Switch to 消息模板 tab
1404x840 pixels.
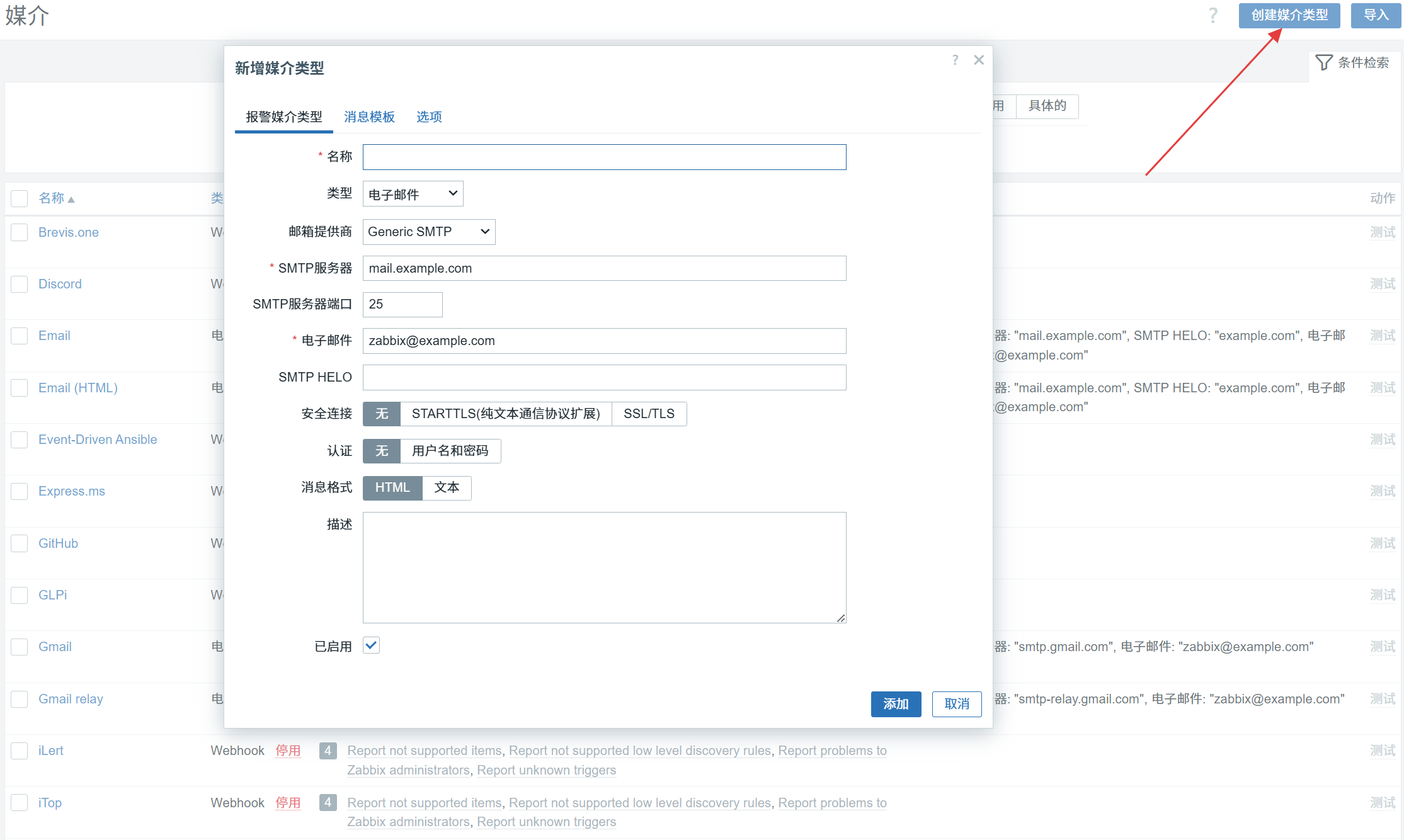pyautogui.click(x=370, y=116)
